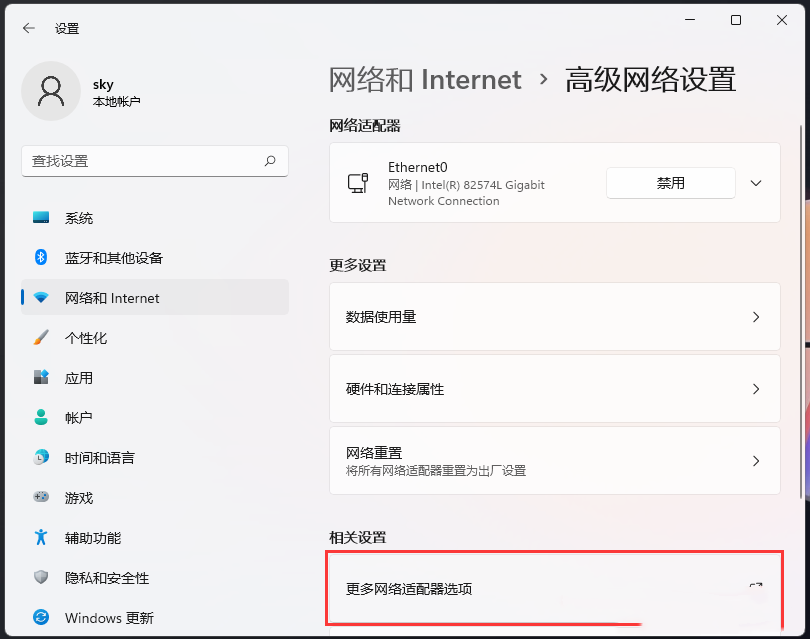The width and height of the screenshot is (810, 639).
Task: Select the 个性化 paintbrush icon
Action: coord(40,338)
